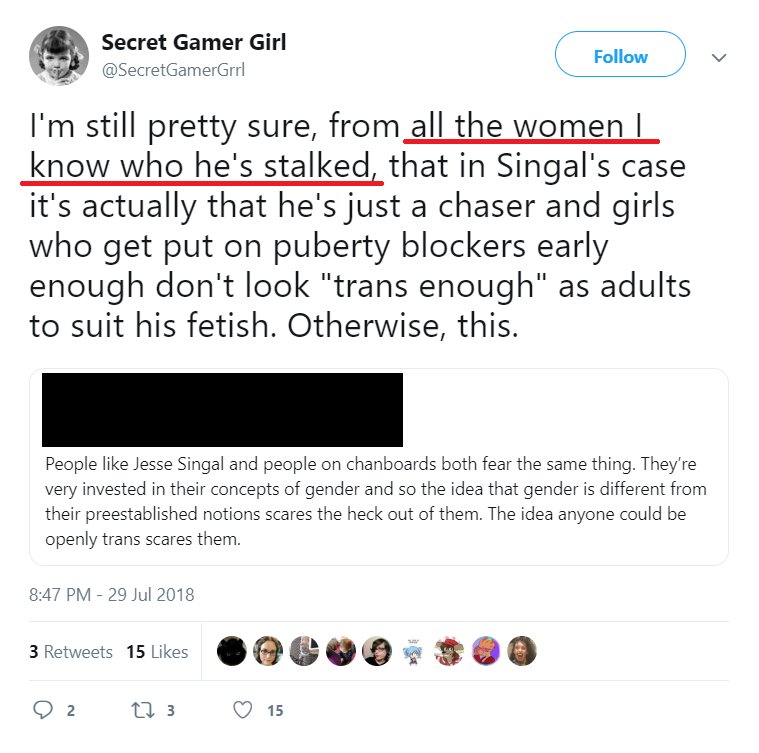Click the purple-background liker avatar

pos(485,651)
